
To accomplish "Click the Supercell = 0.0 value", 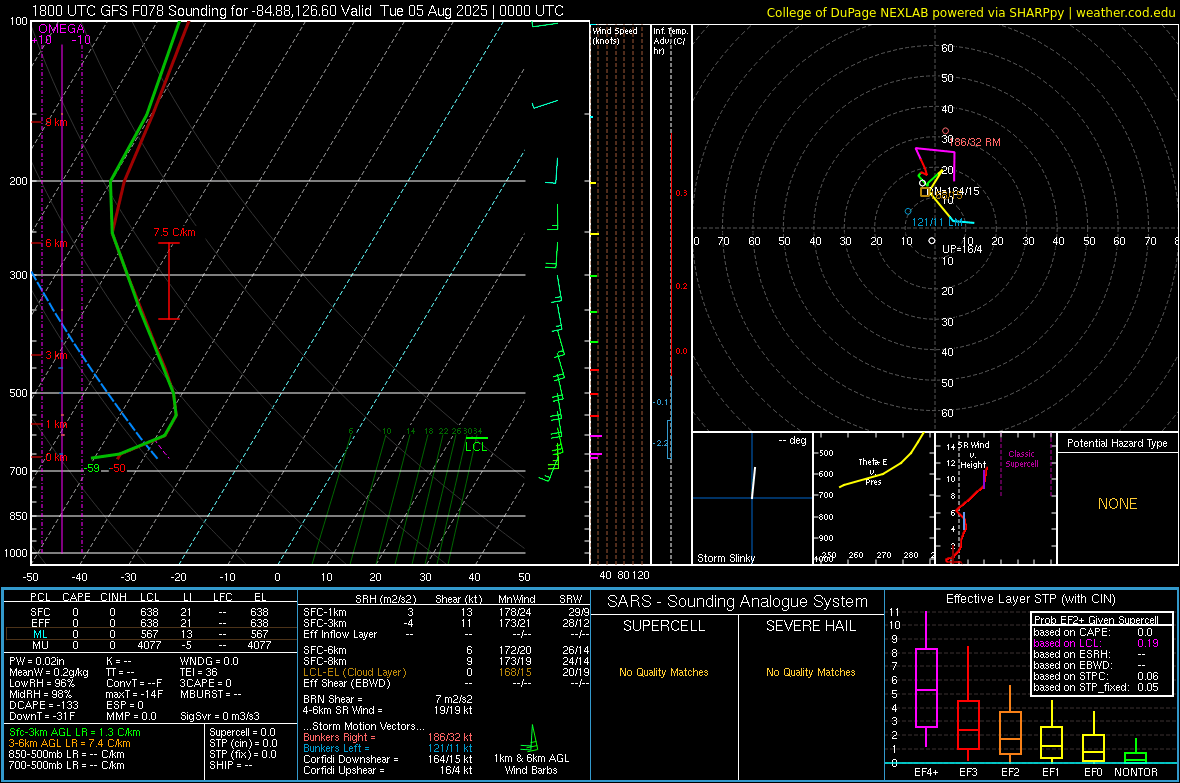I will point(242,732).
